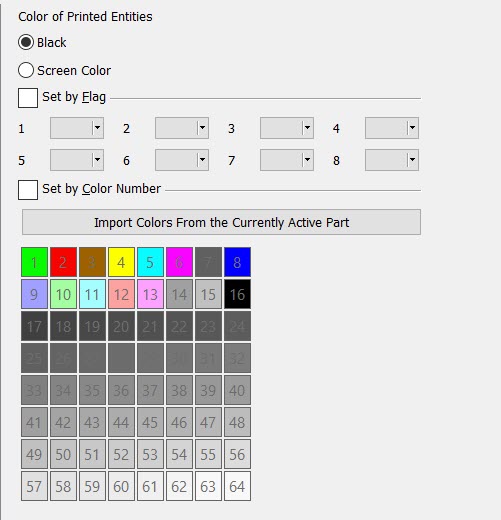Pick blue color swatch 8

[237, 262]
